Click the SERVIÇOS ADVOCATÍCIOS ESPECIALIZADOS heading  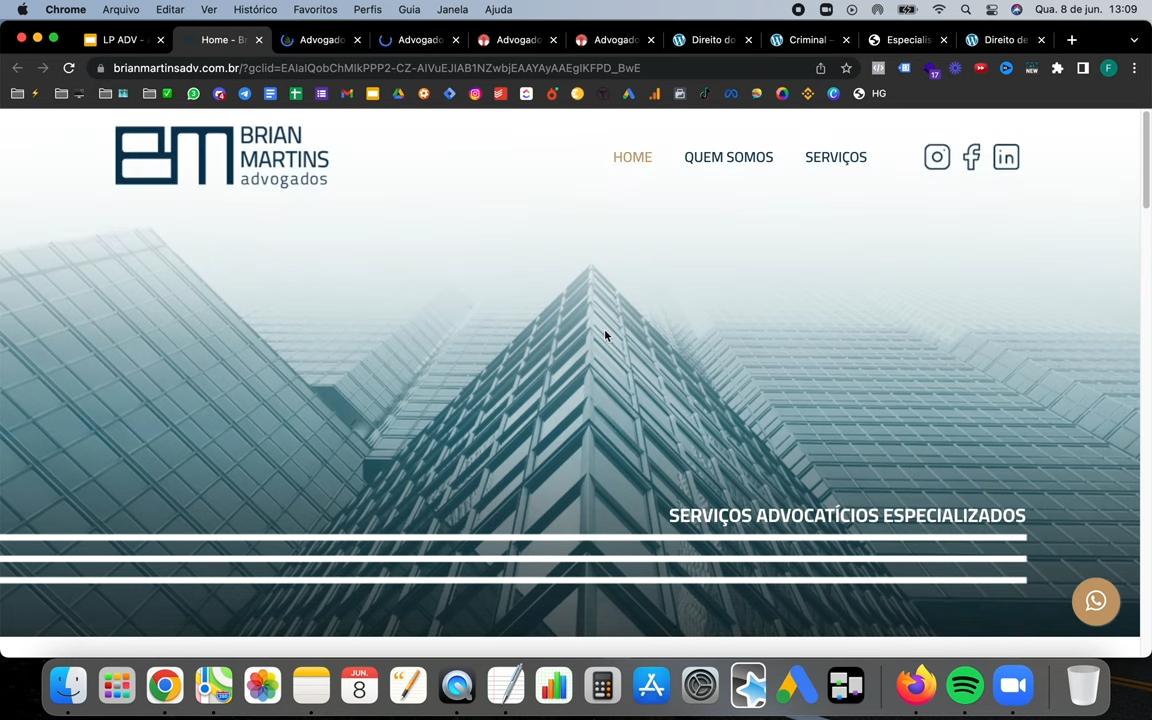(847, 515)
